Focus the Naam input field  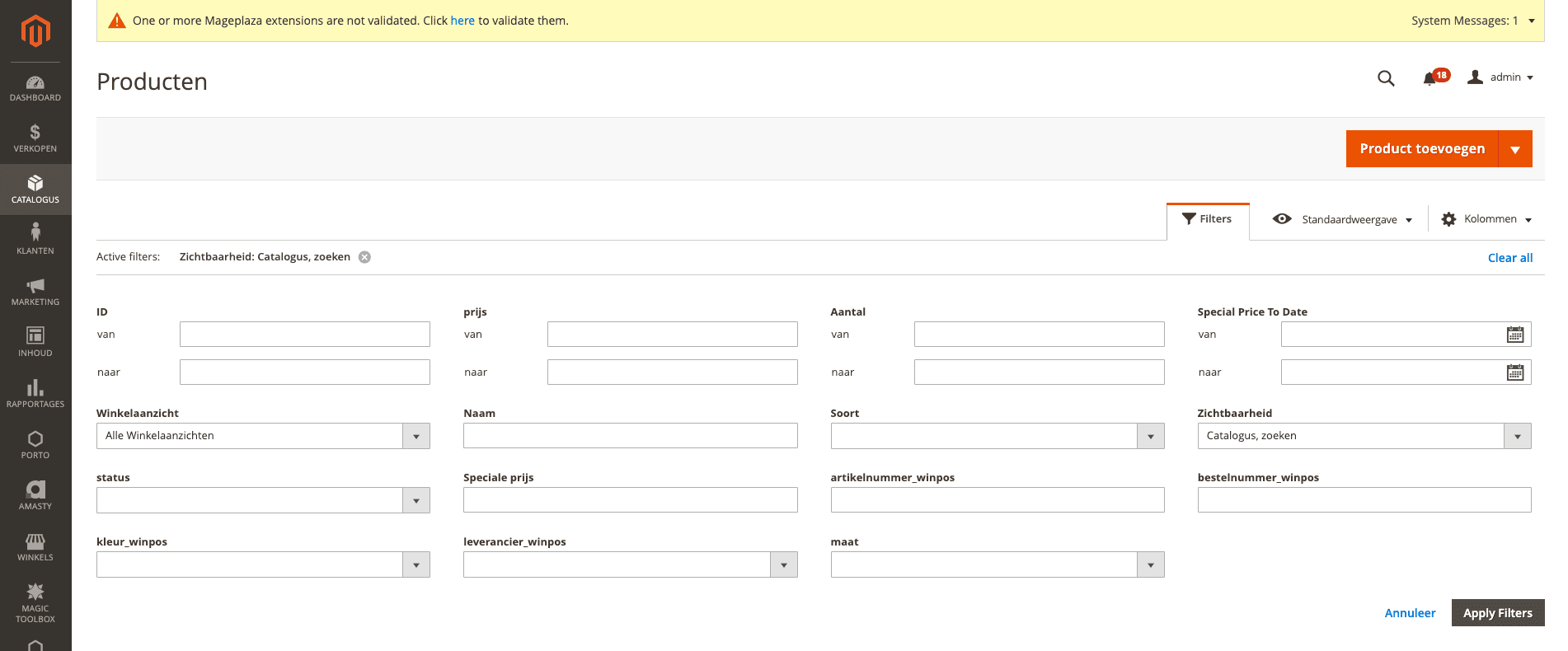coord(631,436)
